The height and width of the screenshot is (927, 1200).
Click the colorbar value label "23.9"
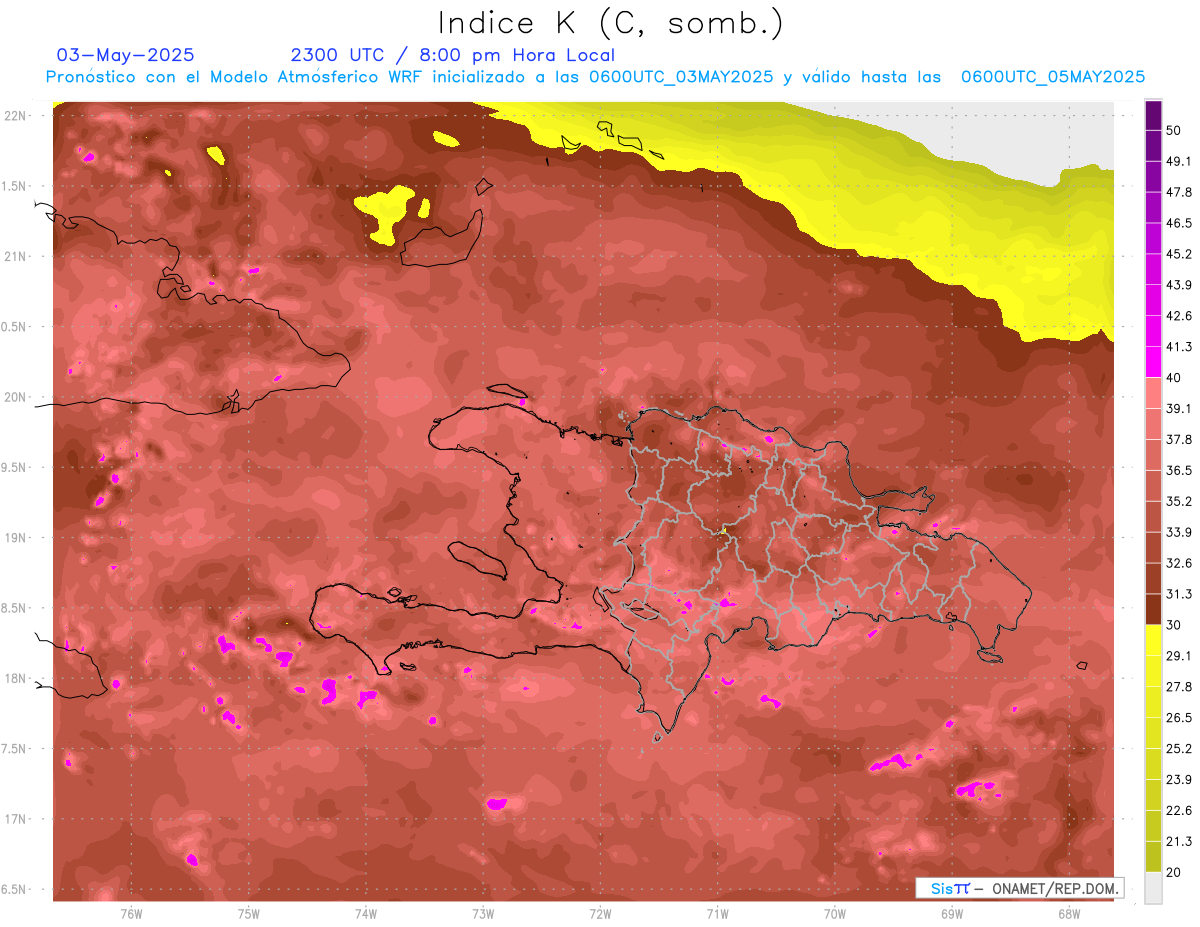point(1178,780)
